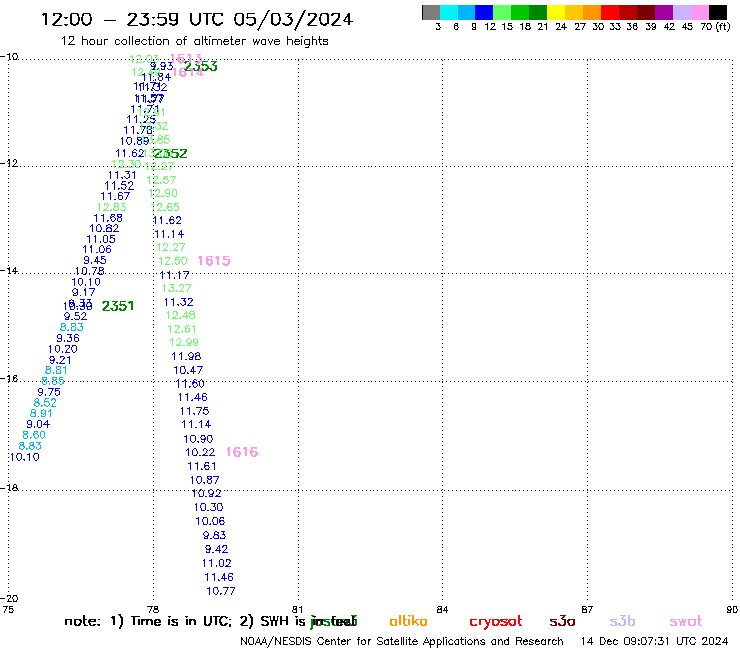Select the wave height value 9.75
The height and width of the screenshot is (650, 740).
point(49,392)
